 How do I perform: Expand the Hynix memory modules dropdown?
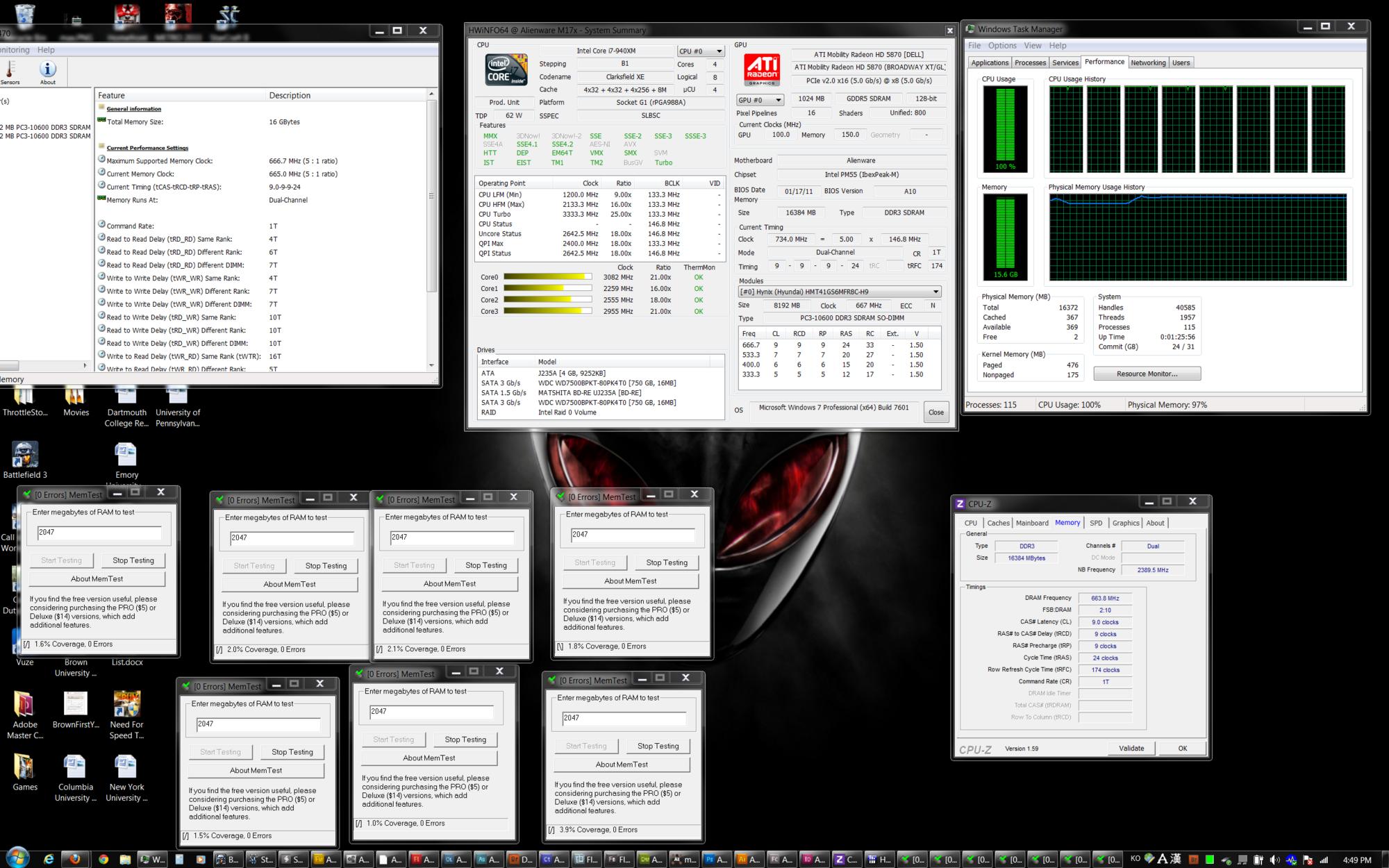[x=840, y=292]
